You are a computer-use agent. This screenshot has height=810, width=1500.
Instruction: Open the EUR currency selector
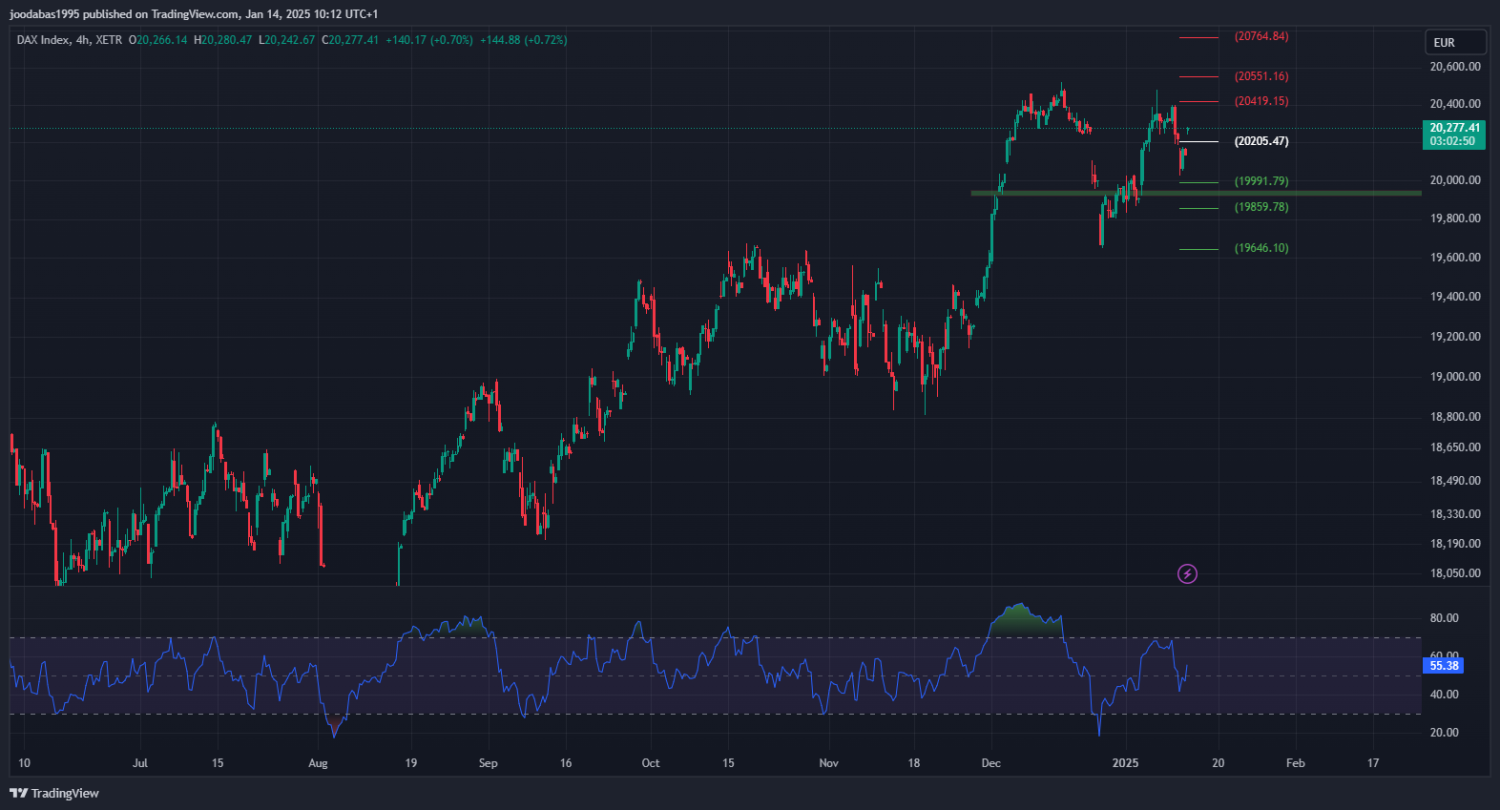pos(1443,43)
